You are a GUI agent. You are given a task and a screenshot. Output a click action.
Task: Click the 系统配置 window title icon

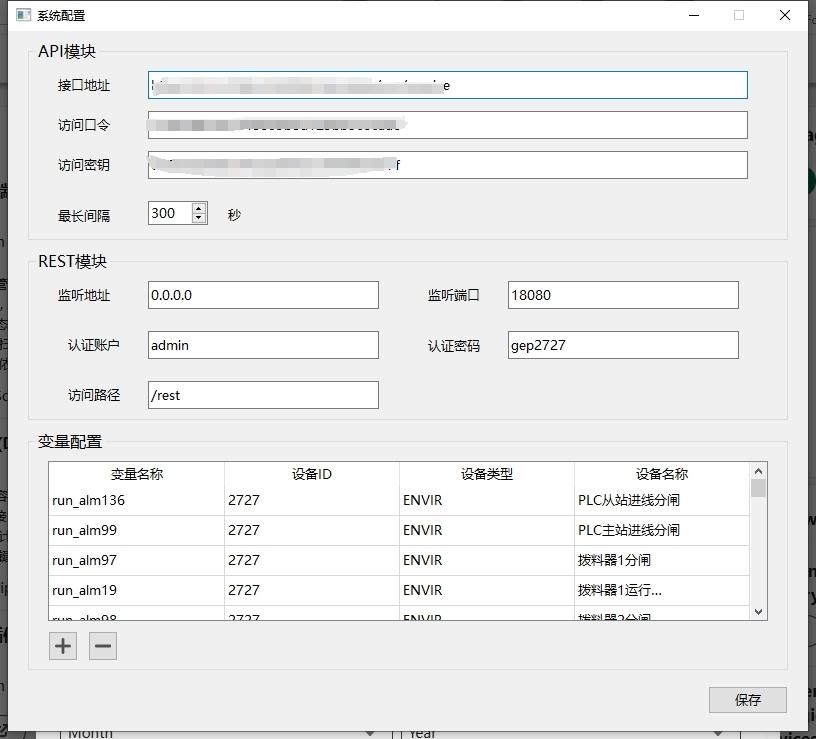23,15
